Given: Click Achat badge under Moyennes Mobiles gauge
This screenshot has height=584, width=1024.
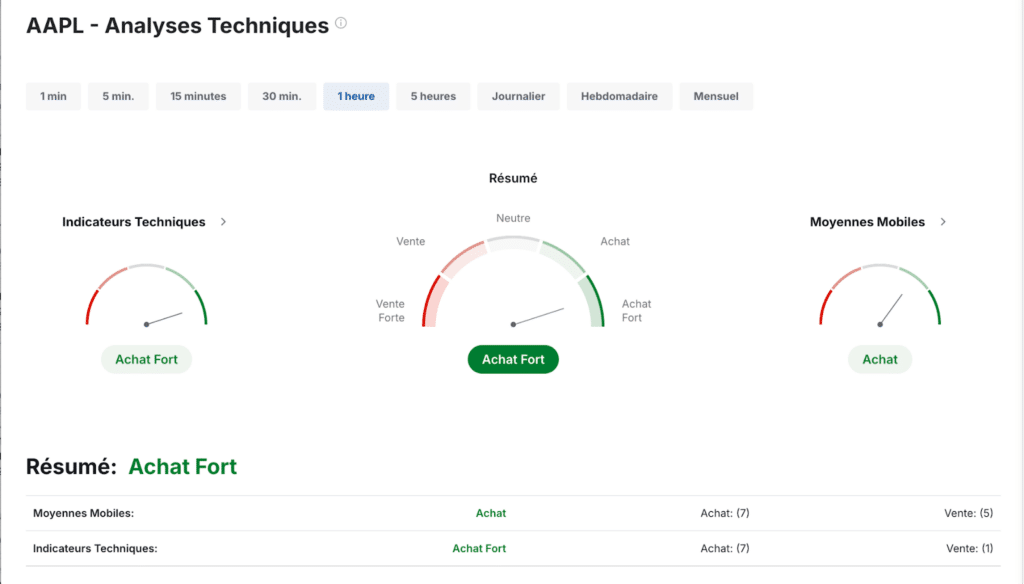Looking at the screenshot, I should point(880,359).
